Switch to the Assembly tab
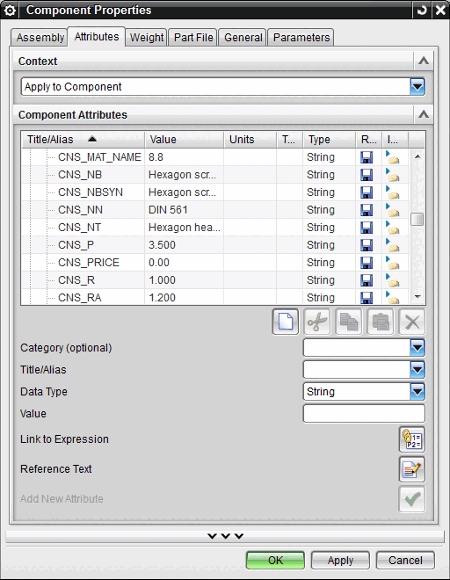This screenshot has width=450, height=580. point(40,37)
